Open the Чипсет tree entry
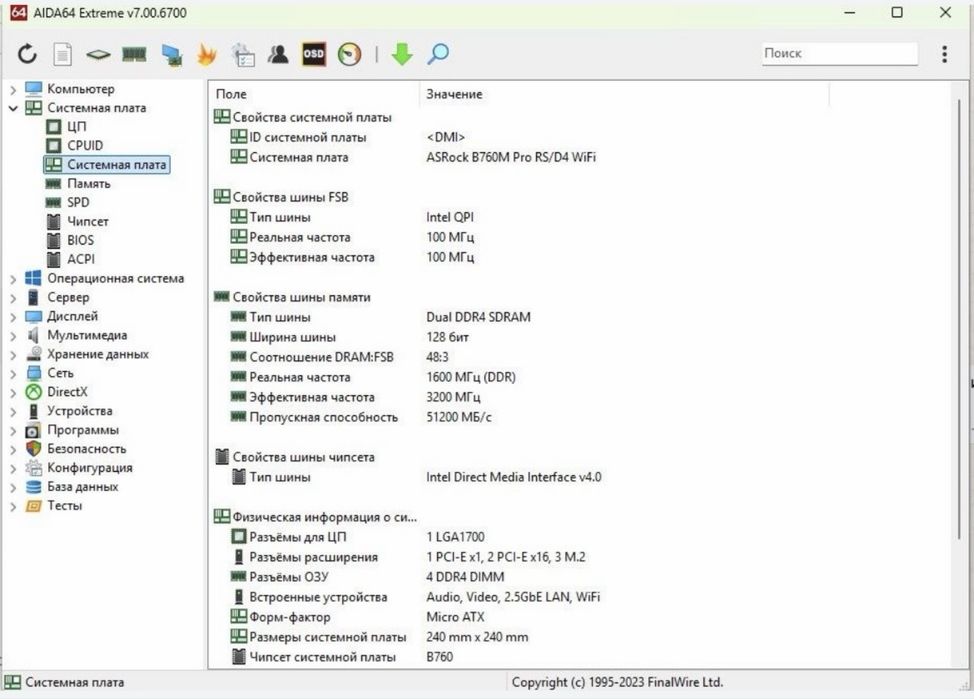This screenshot has height=699, width=974. [88, 221]
